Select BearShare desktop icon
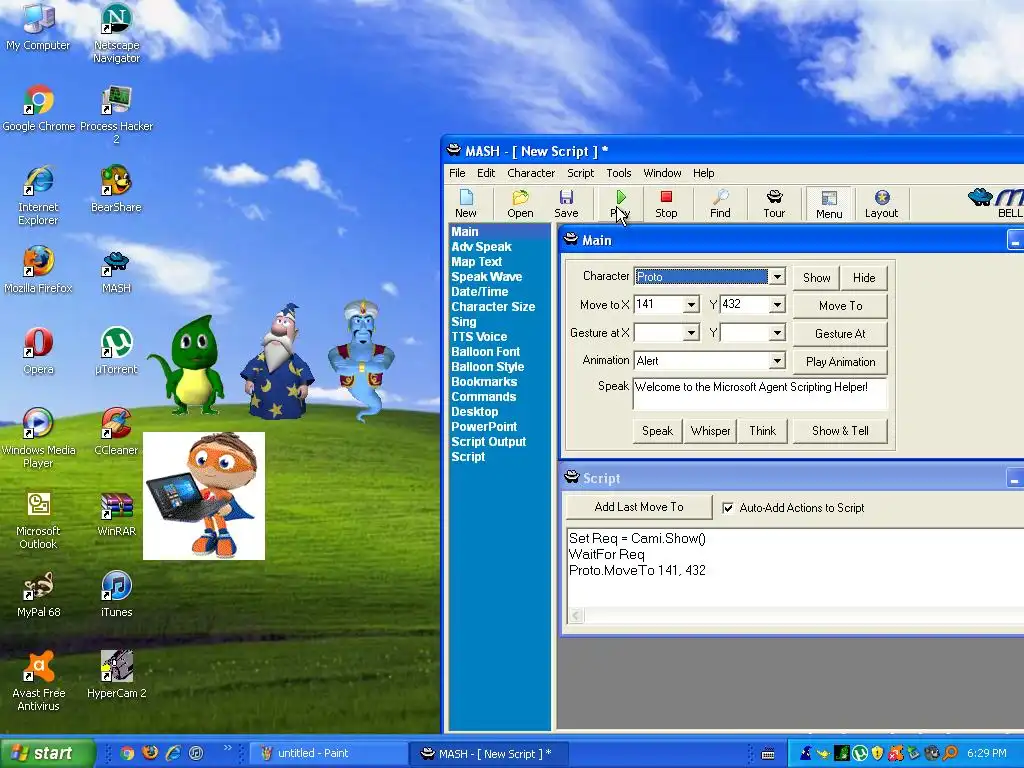The width and height of the screenshot is (1024, 768). (116, 189)
